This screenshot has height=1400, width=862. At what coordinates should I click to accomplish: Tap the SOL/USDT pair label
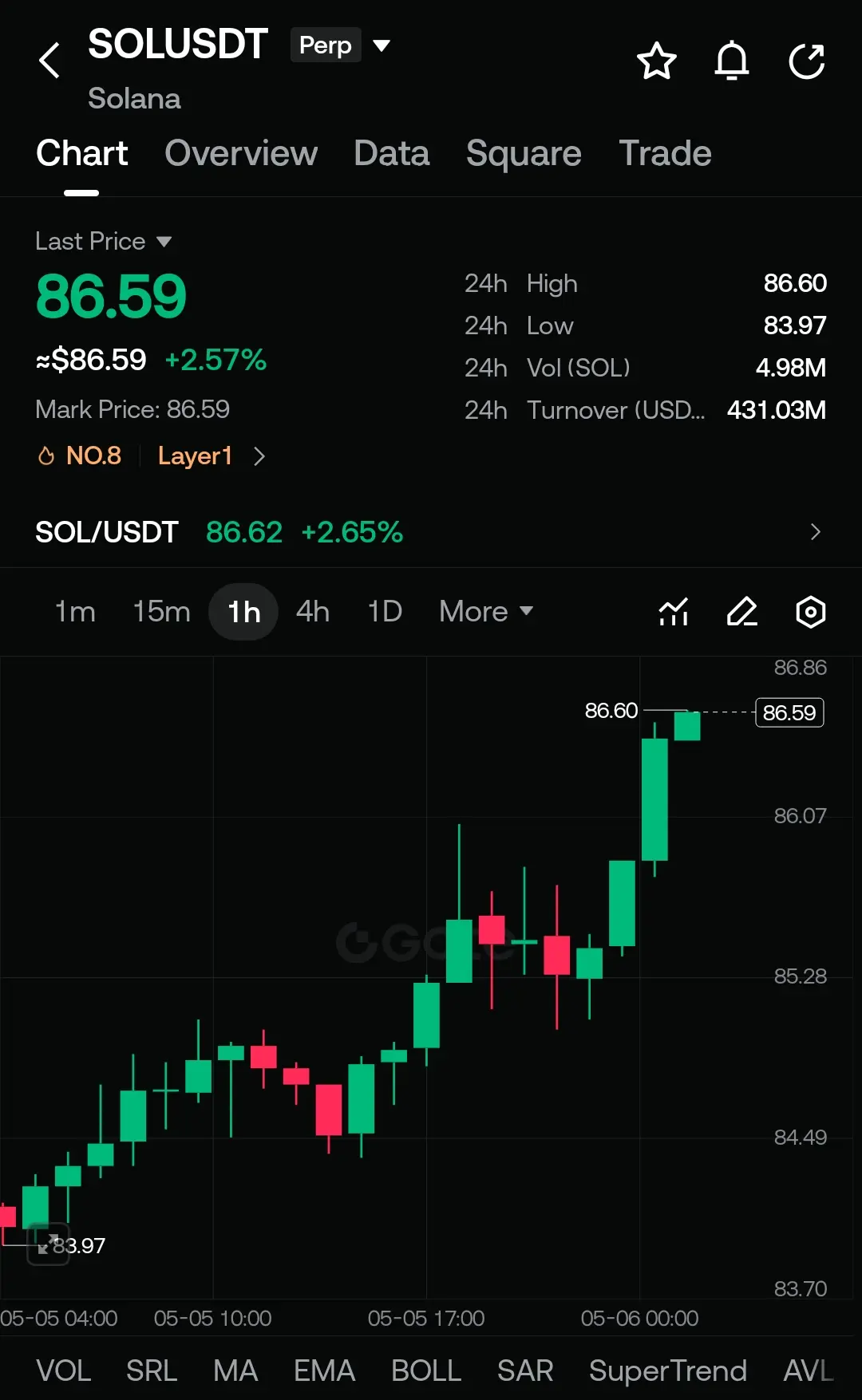tap(107, 532)
